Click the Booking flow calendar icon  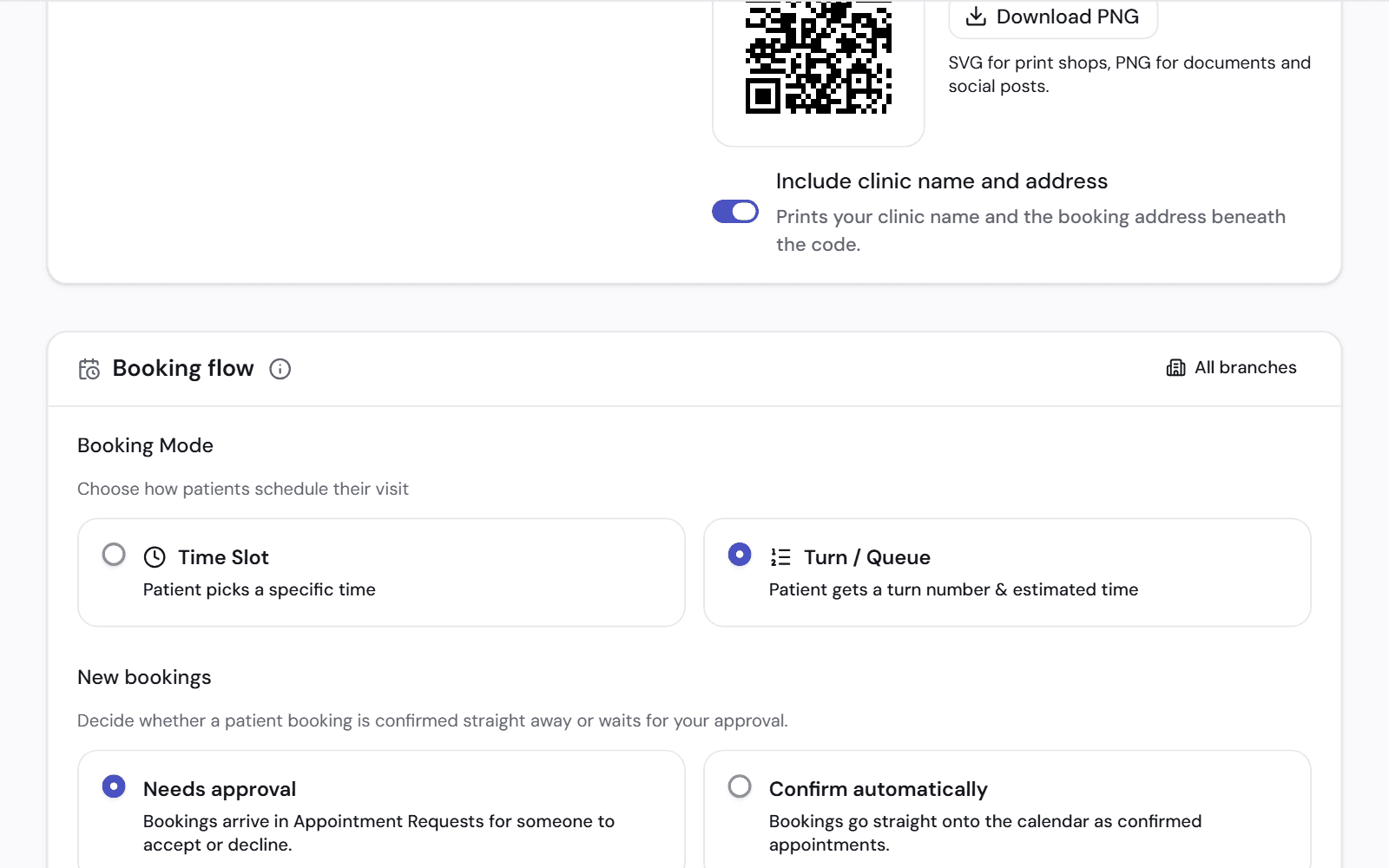tap(89, 369)
